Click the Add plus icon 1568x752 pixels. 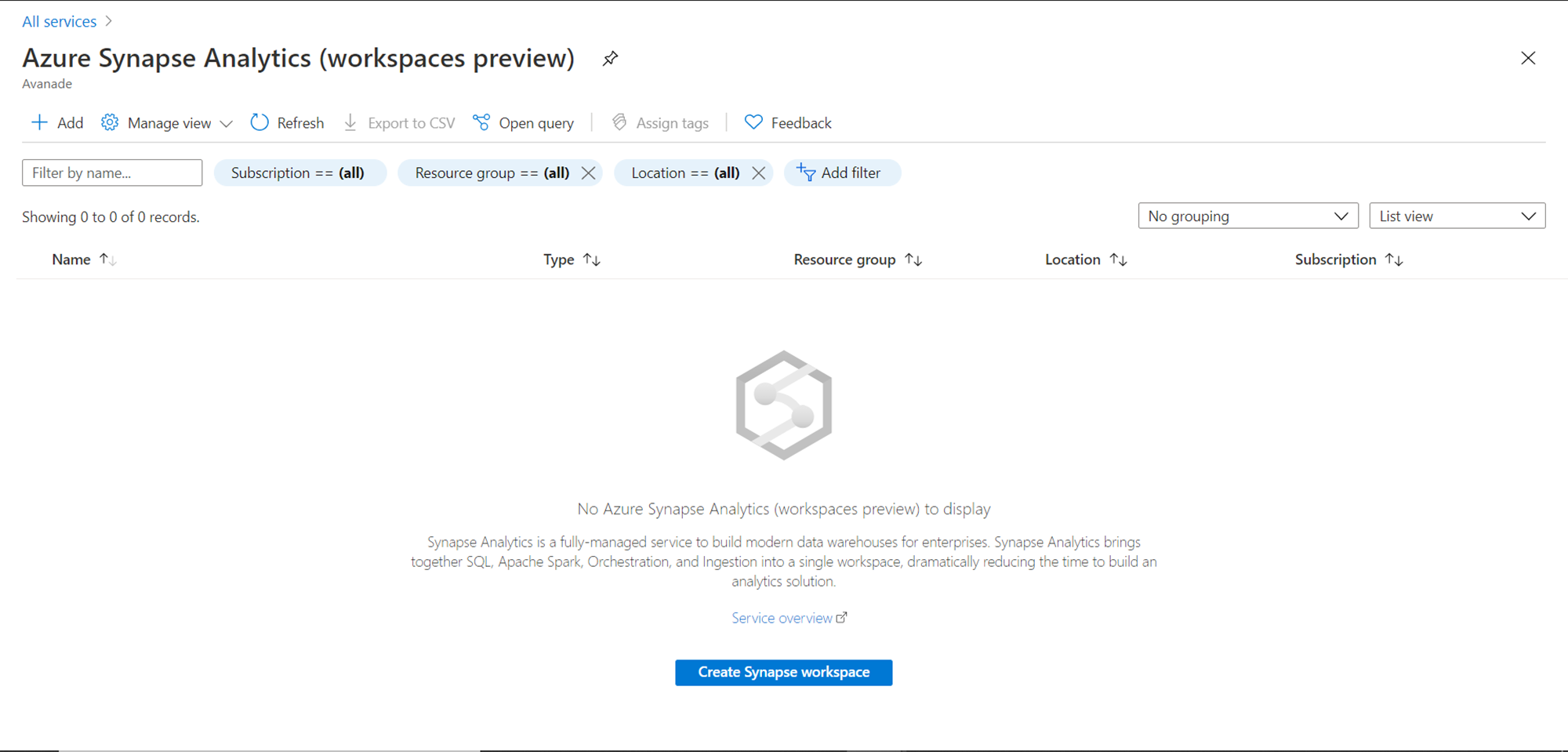click(x=39, y=122)
